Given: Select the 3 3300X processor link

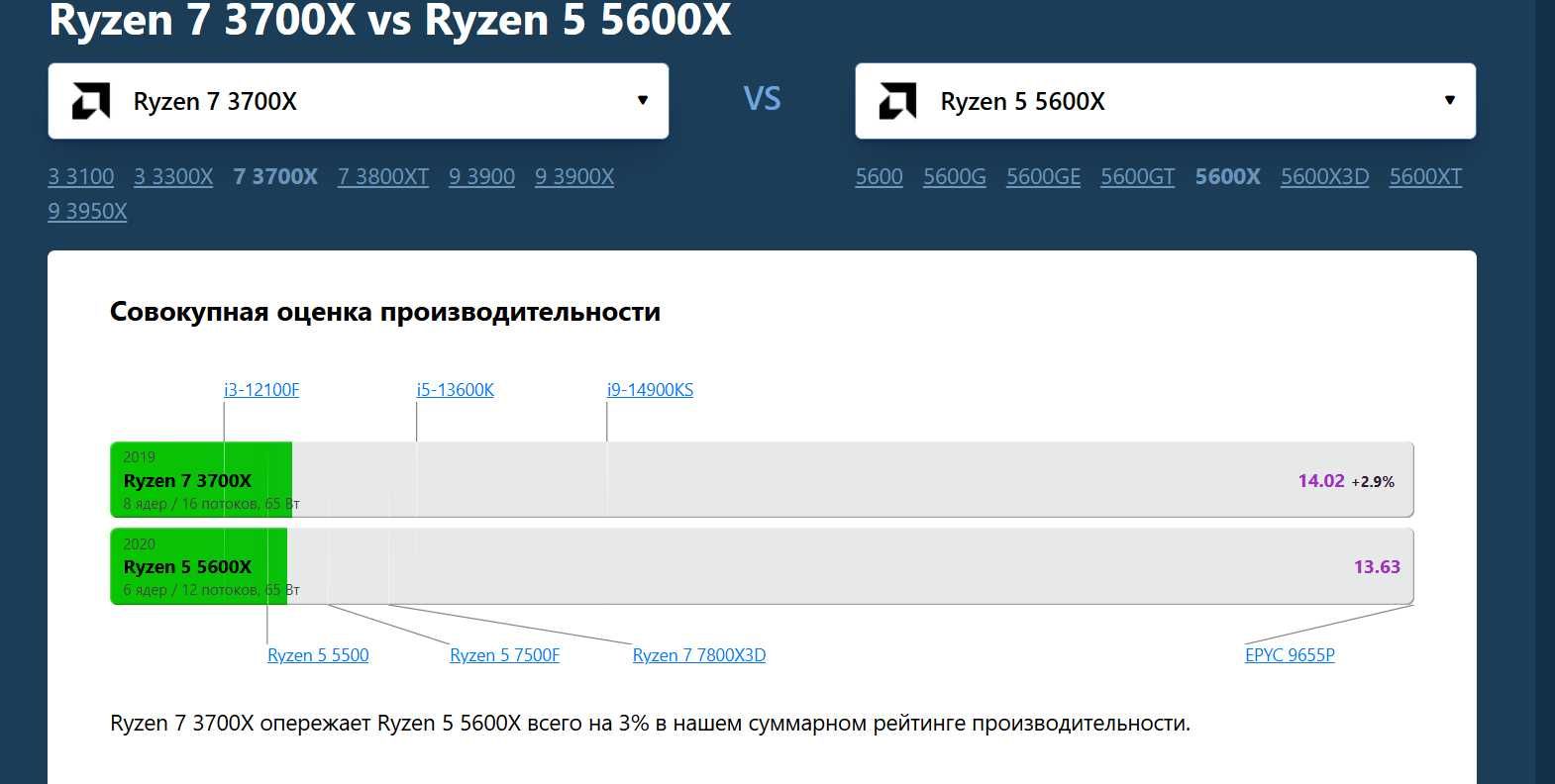Looking at the screenshot, I should pyautogui.click(x=173, y=176).
